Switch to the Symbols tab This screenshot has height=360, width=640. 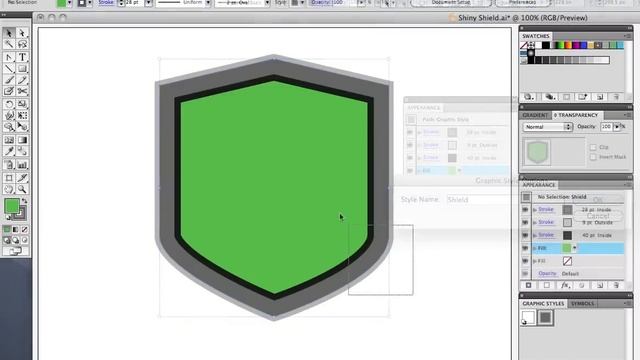582,304
